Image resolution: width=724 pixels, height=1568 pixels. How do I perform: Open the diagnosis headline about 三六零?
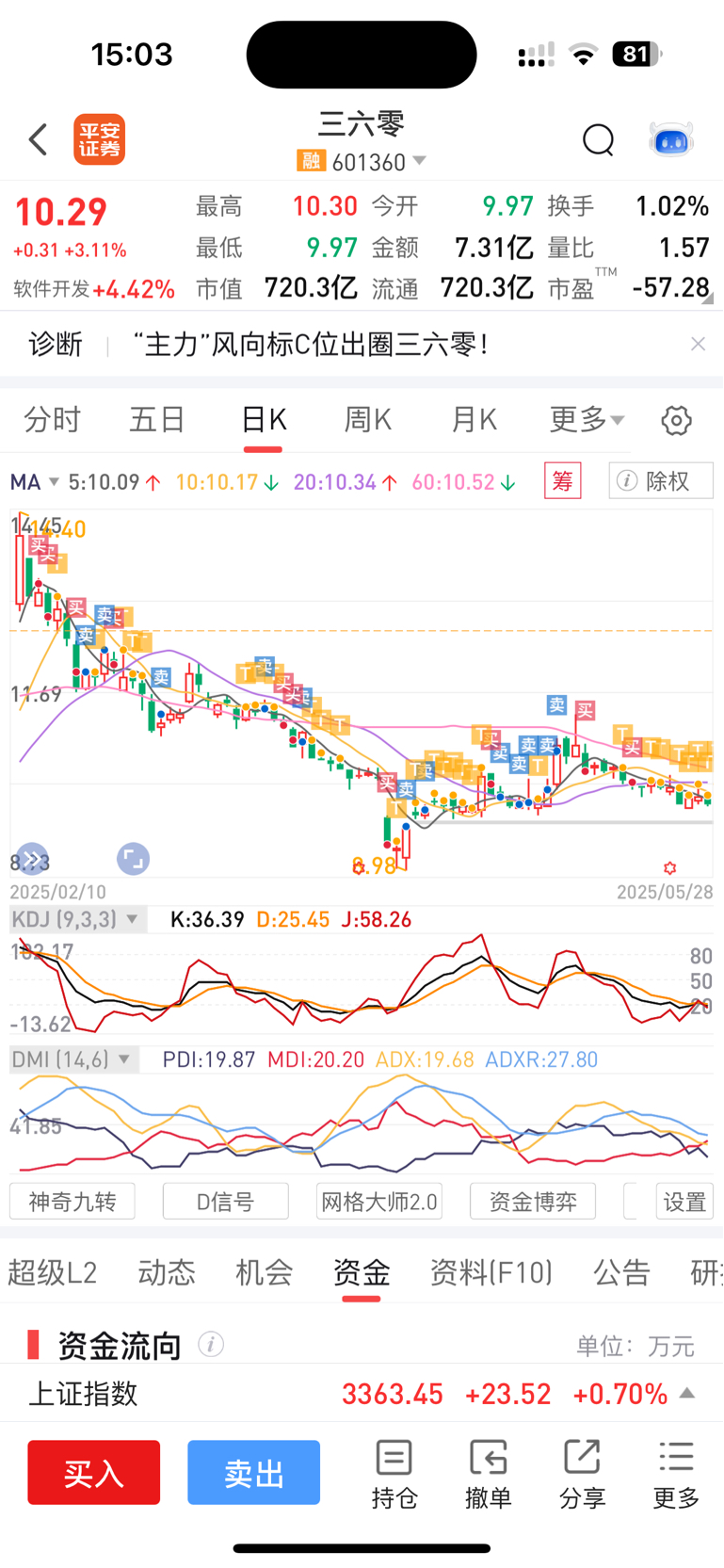pos(310,344)
